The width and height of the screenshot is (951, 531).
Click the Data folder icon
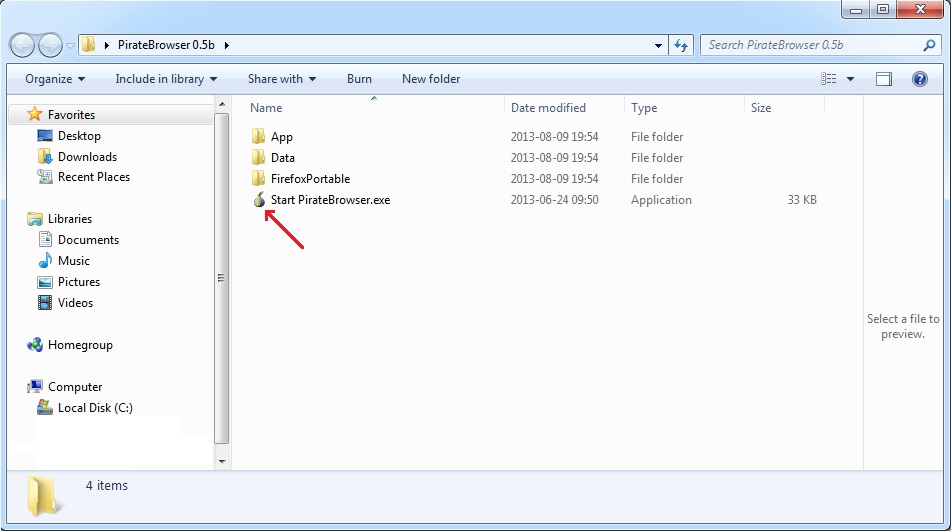(x=258, y=157)
